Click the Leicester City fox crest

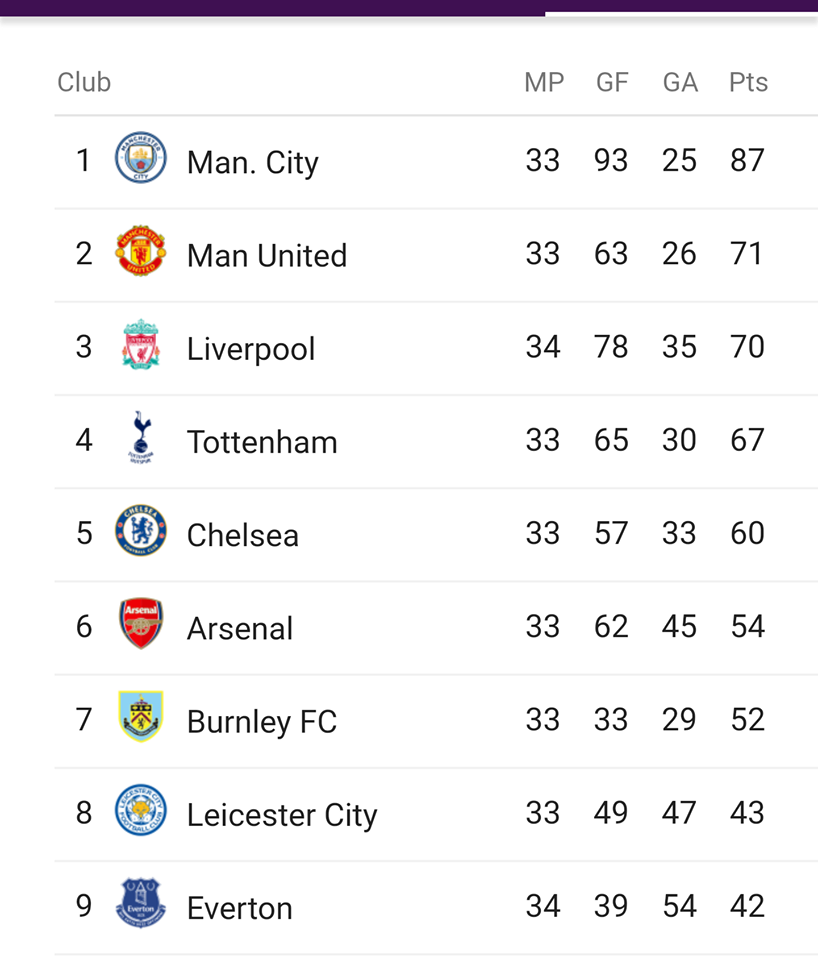[141, 810]
